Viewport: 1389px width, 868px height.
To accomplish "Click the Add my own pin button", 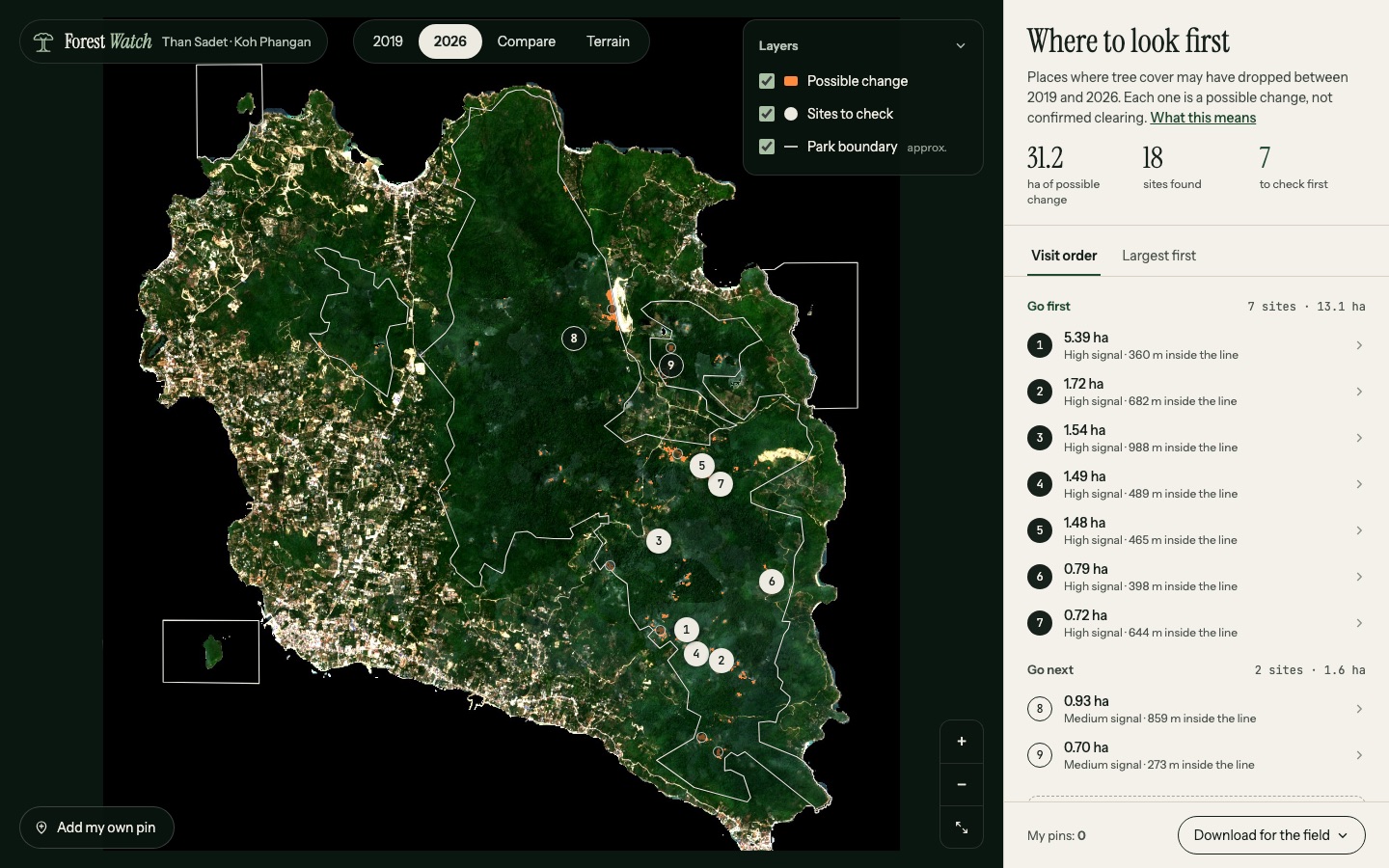I will (x=96, y=827).
